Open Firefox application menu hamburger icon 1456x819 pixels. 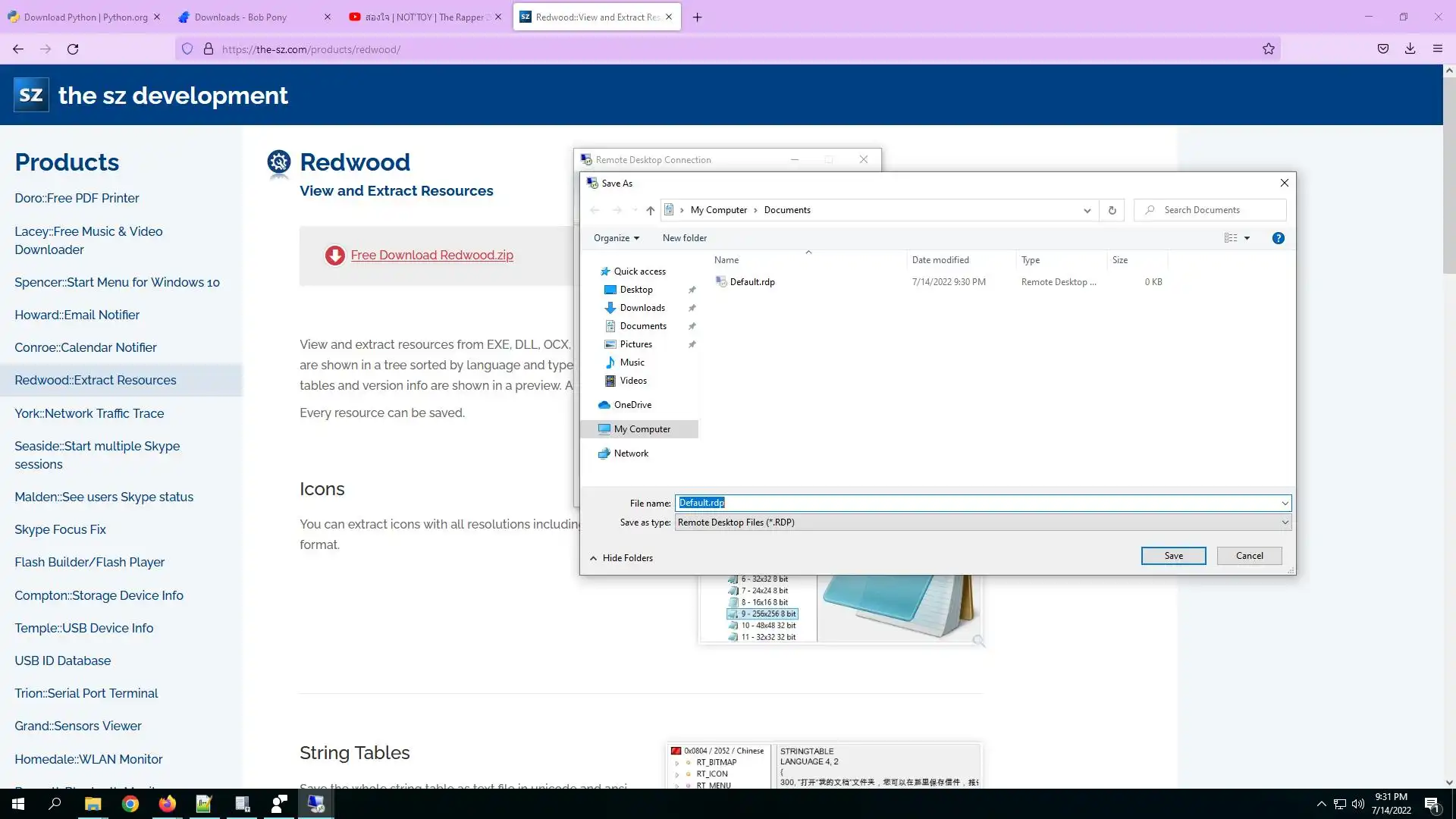tap(1437, 49)
